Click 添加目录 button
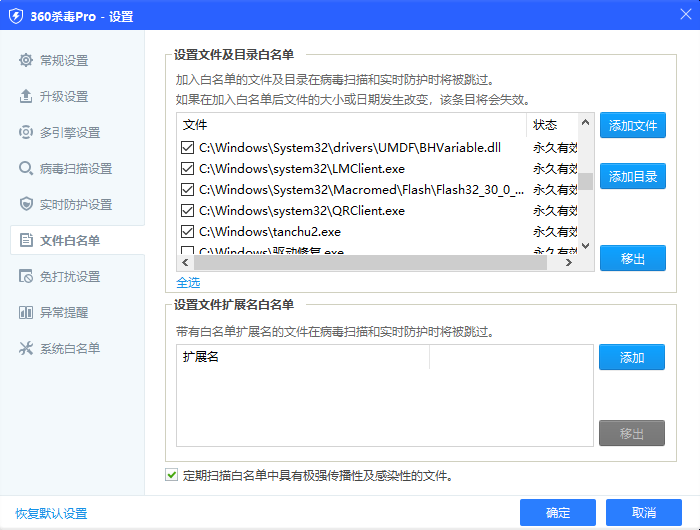 (x=633, y=176)
